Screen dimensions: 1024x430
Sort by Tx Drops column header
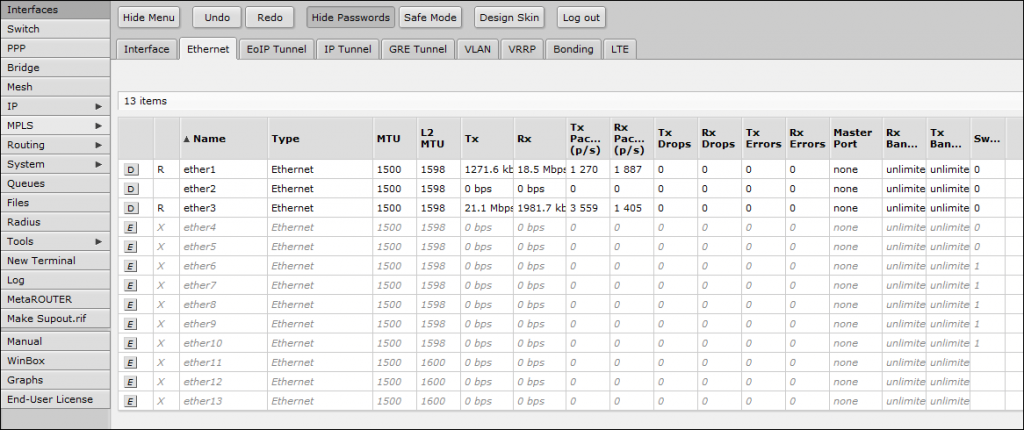click(675, 139)
